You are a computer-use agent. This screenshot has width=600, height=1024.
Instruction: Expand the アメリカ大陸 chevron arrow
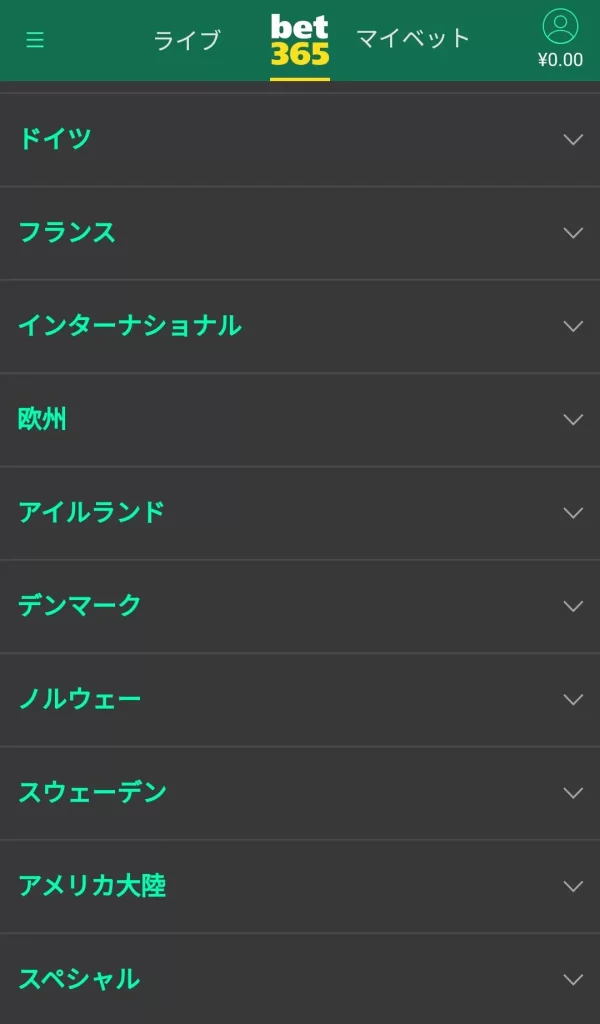tap(573, 886)
